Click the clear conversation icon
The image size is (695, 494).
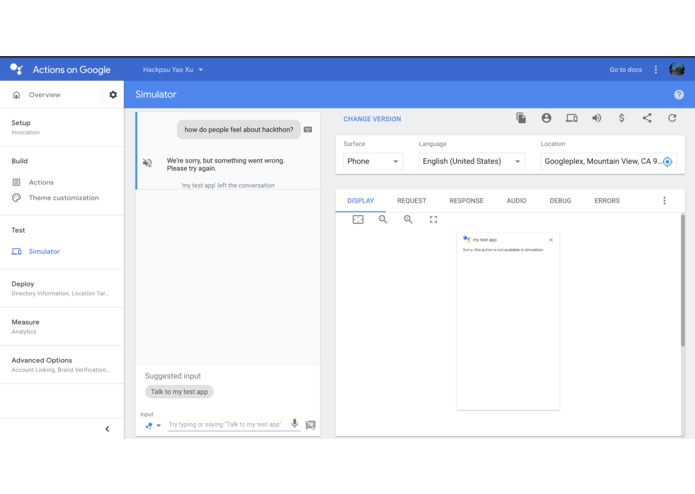pos(311,425)
